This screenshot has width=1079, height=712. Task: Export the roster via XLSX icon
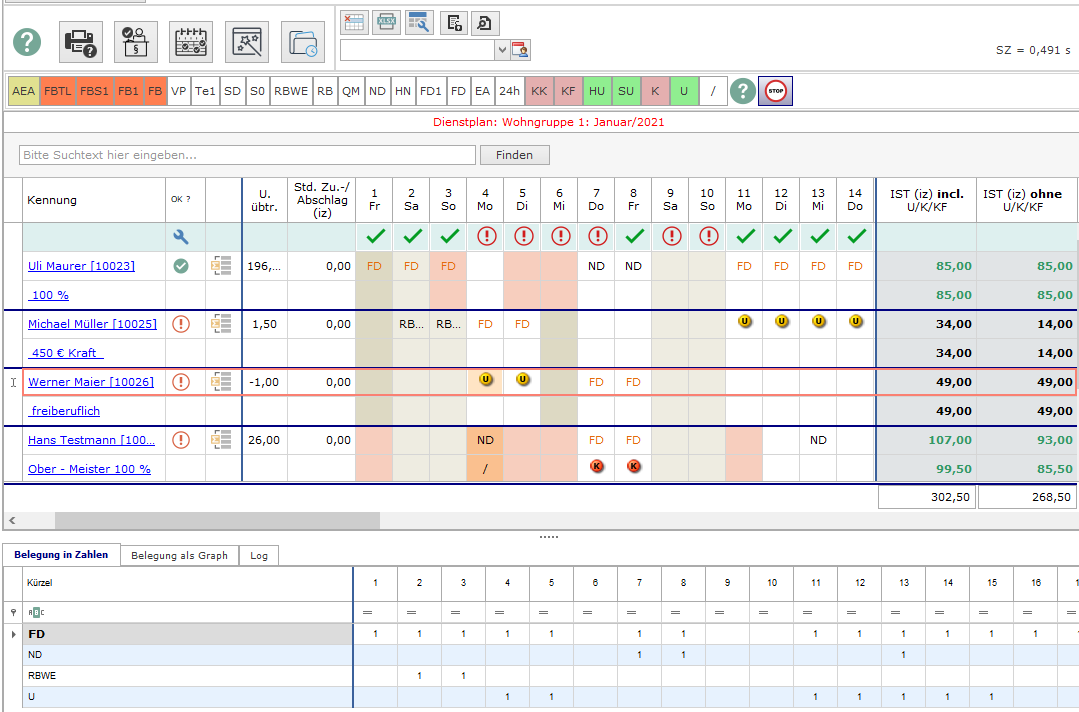[386, 22]
